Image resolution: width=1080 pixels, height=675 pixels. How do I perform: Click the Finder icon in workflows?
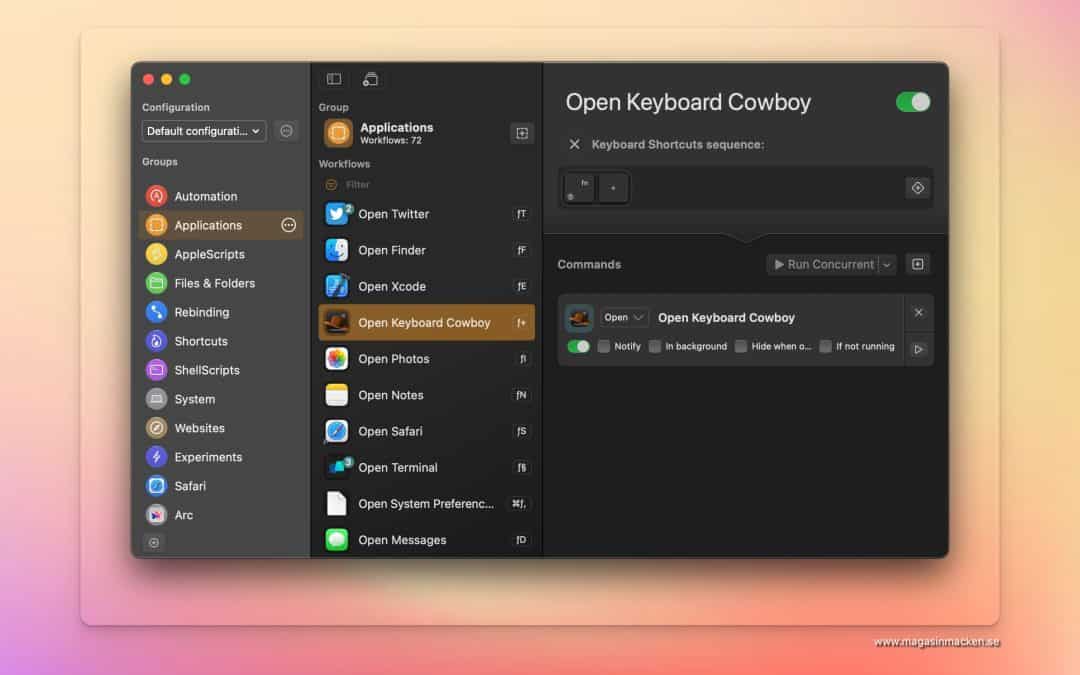pos(337,250)
